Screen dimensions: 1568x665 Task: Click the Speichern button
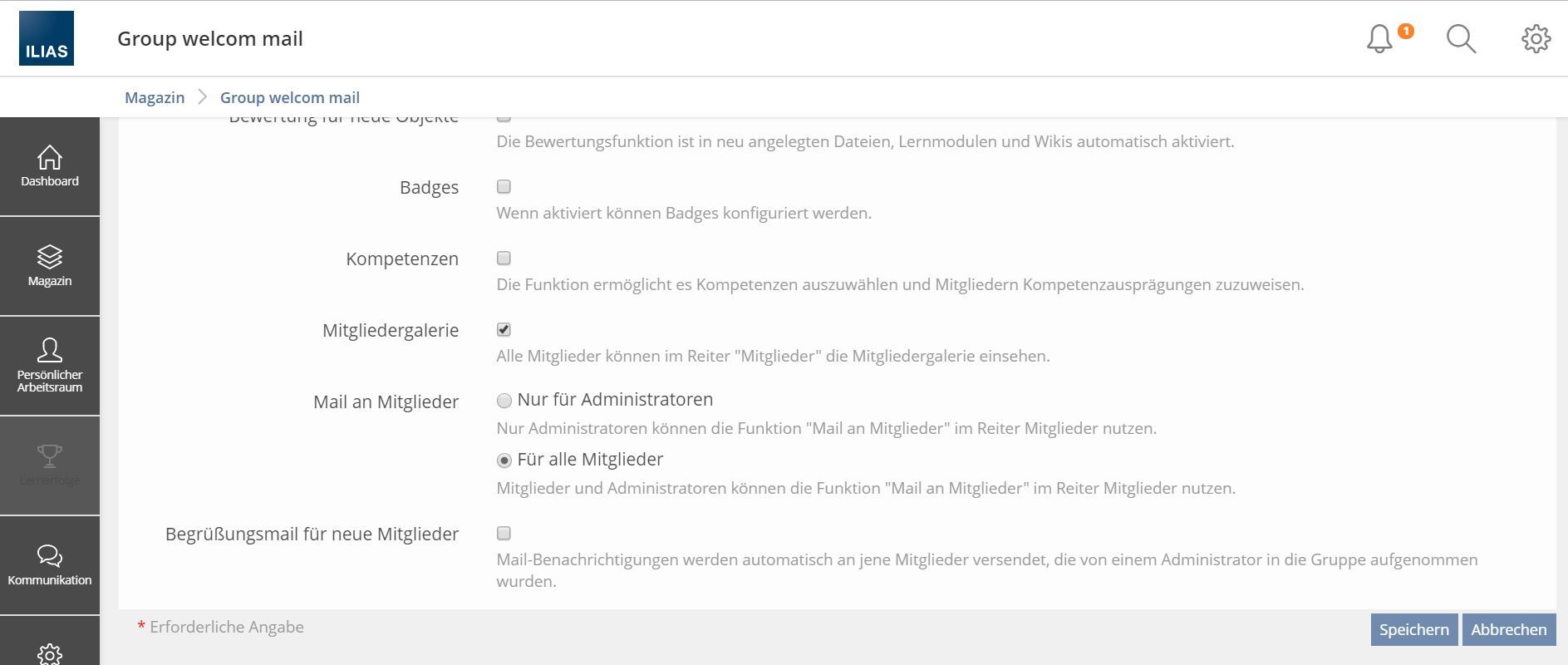coord(1413,630)
